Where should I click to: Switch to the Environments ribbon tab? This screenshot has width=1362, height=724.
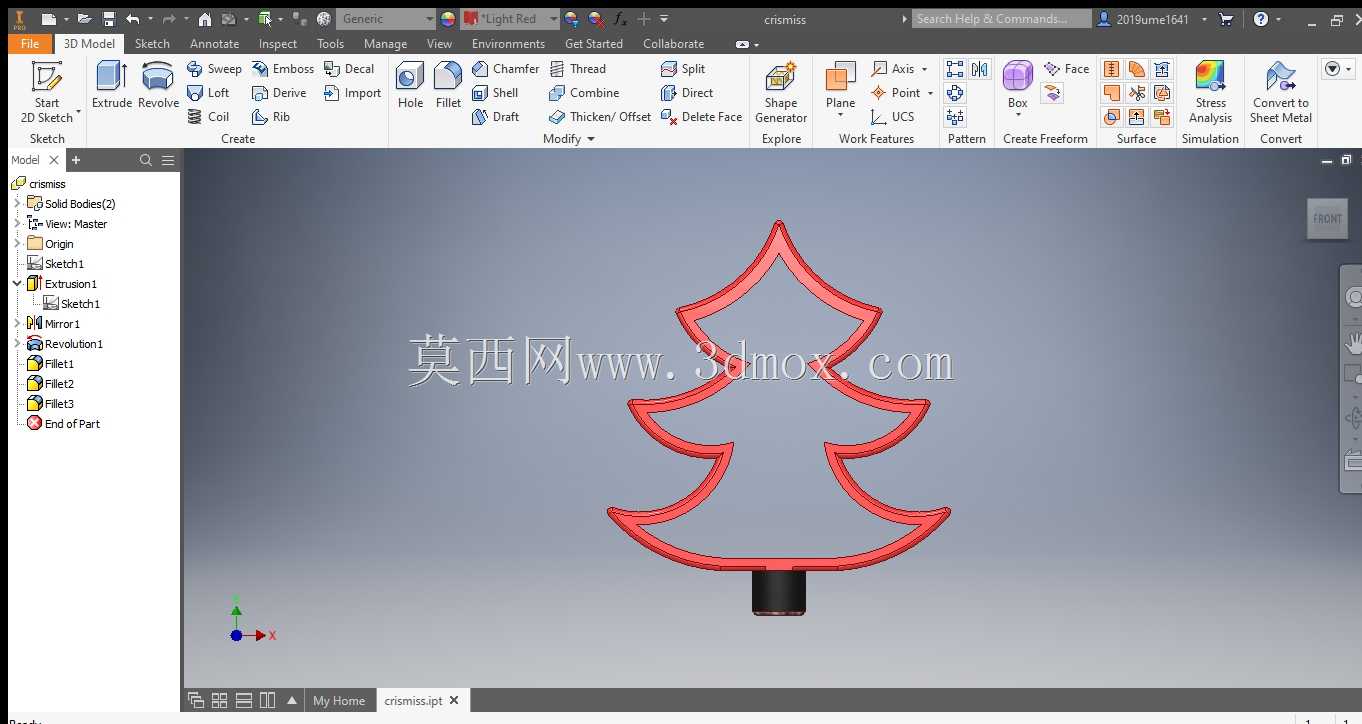[x=508, y=44]
